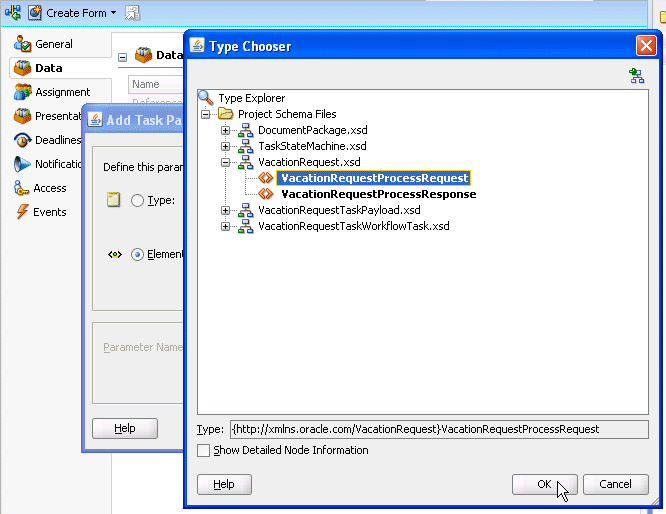Click the disabled save icon in the toolbar

click(132, 13)
